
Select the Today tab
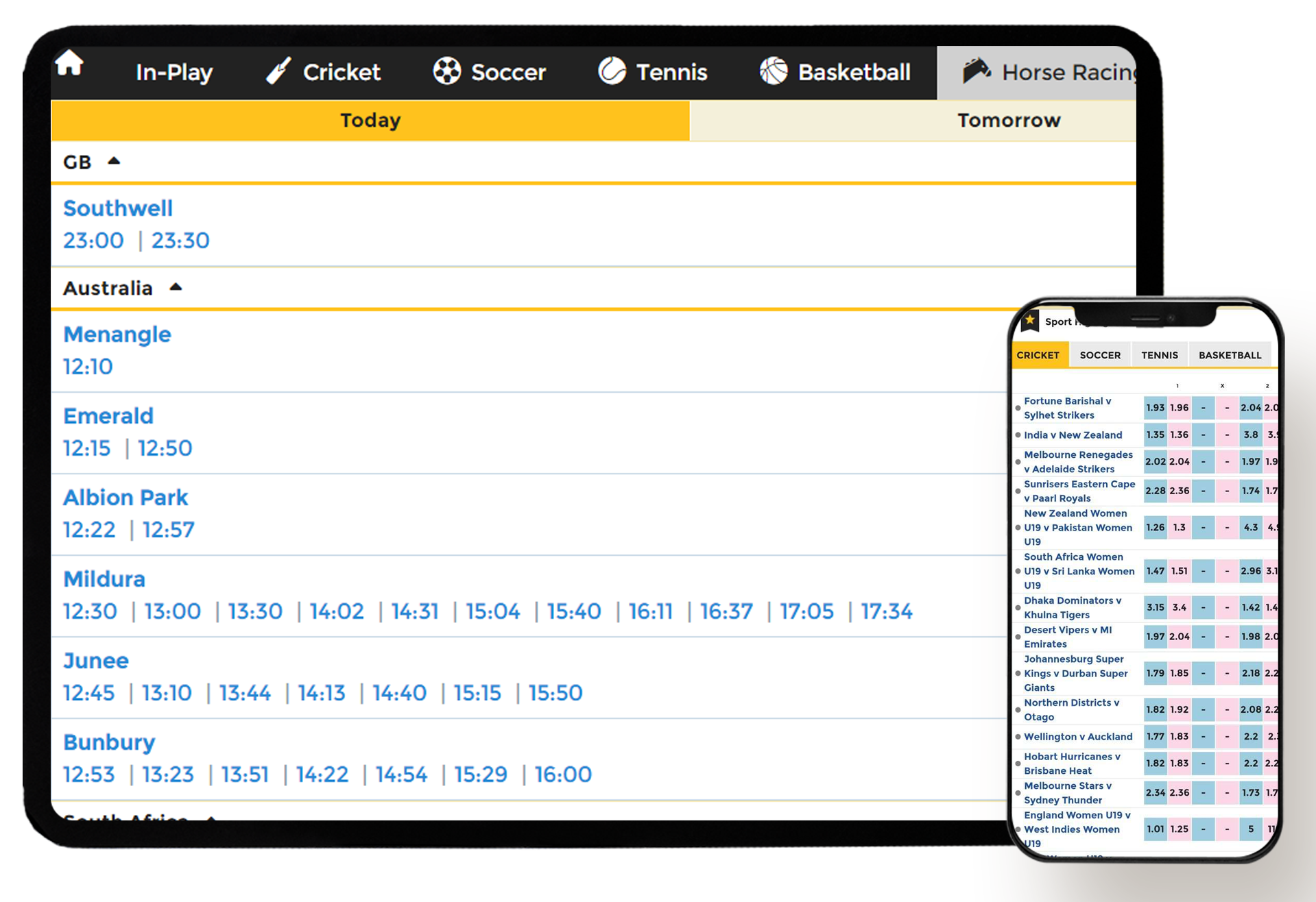point(370,121)
